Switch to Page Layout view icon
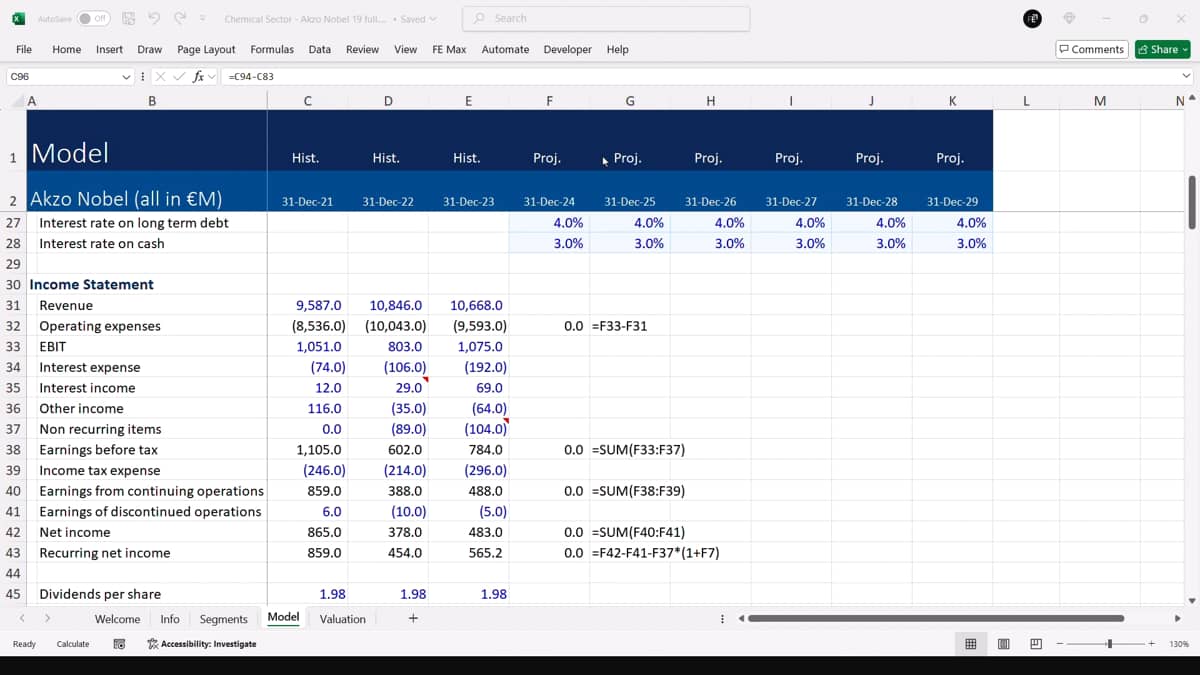Image resolution: width=1200 pixels, height=675 pixels. pos(1003,644)
